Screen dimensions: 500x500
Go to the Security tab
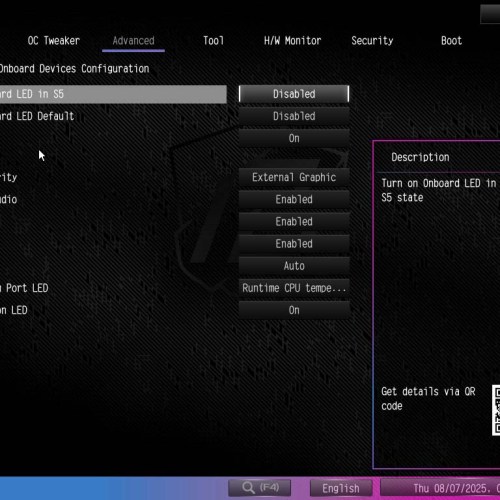[372, 41]
